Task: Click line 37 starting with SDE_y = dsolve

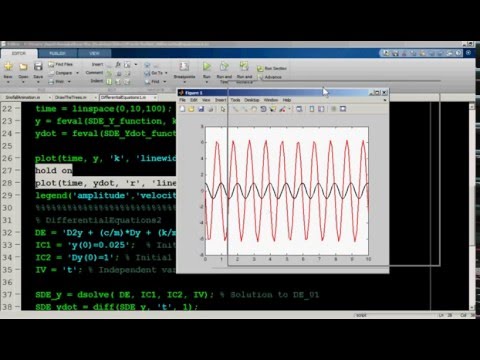Action: click(x=125, y=295)
